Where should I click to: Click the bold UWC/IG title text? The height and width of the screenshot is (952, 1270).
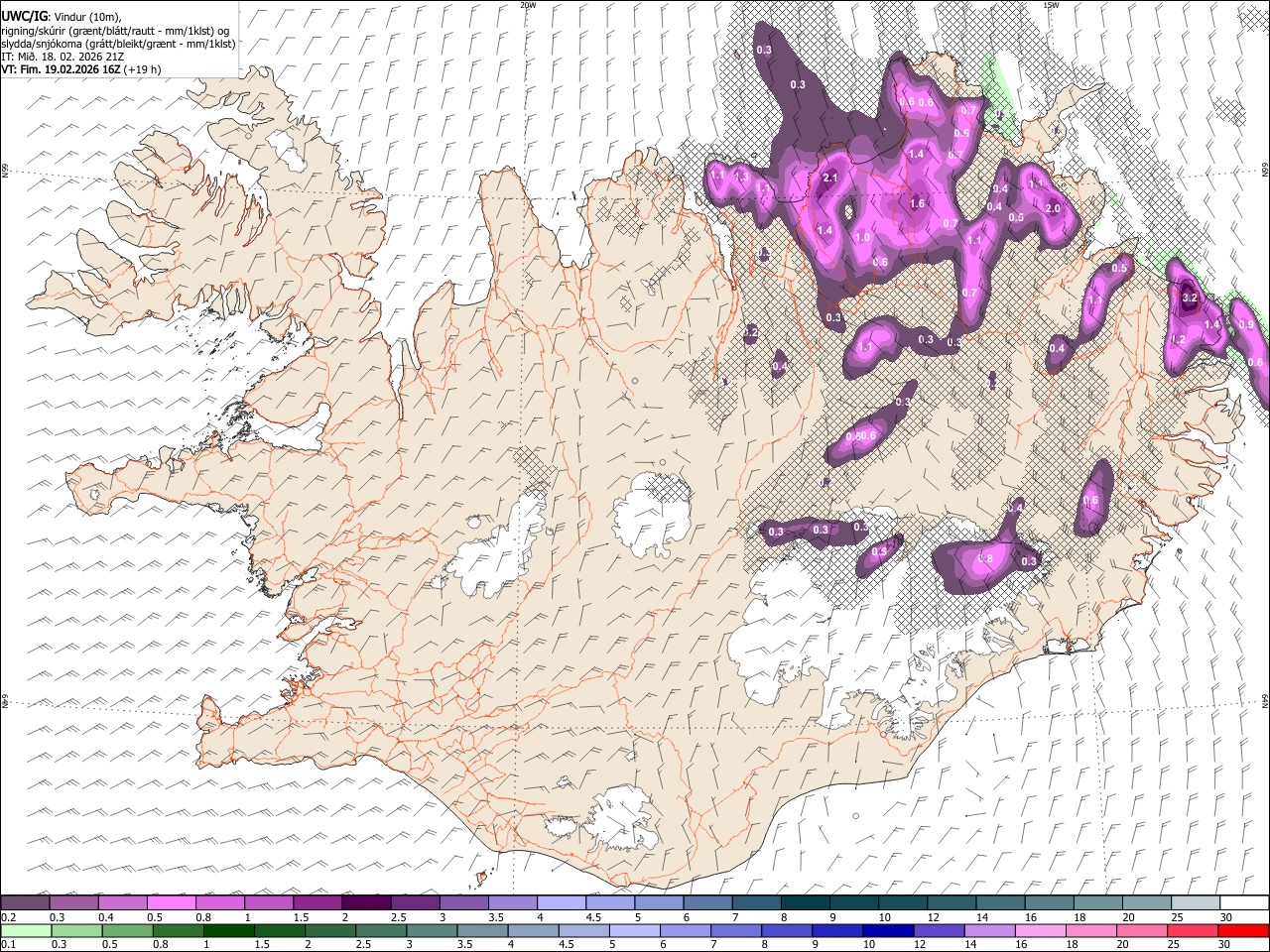click(24, 16)
